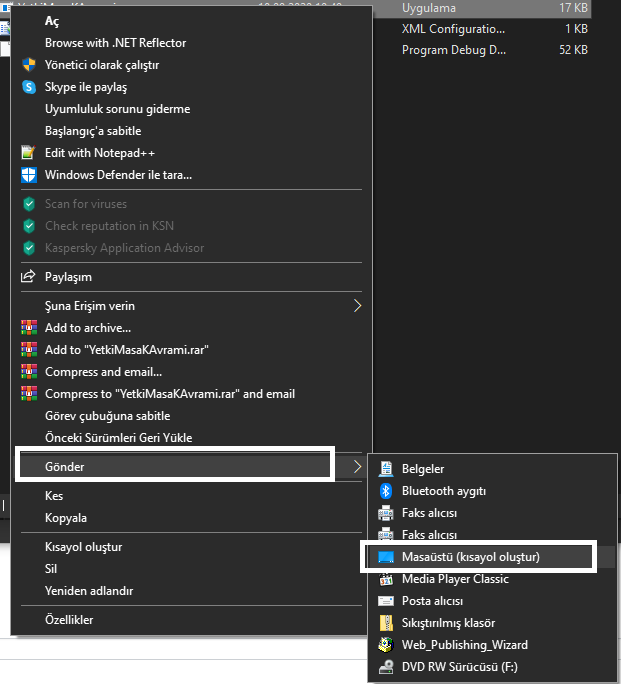Choose Kısayol oluştur in main context menu
This screenshot has width=621, height=684.
83,547
